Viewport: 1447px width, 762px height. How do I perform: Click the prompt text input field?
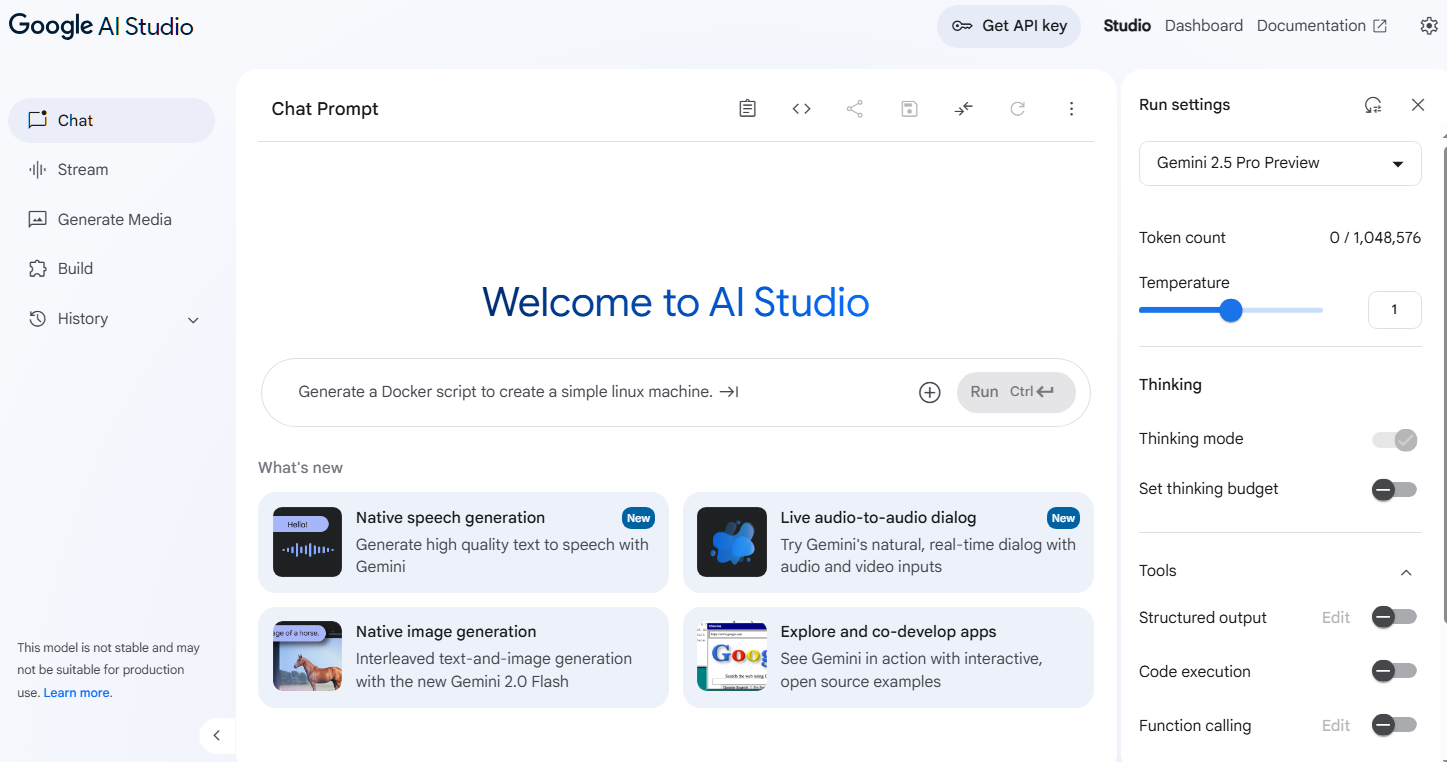600,392
